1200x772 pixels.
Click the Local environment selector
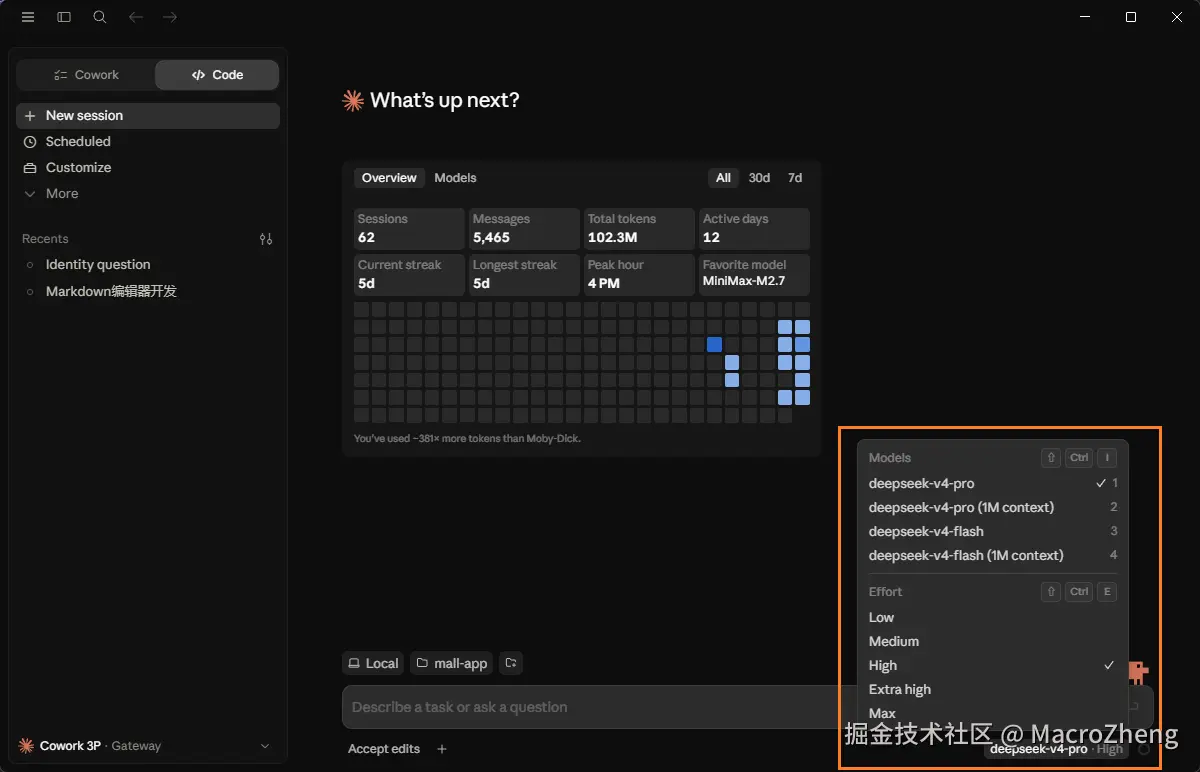(x=372, y=663)
